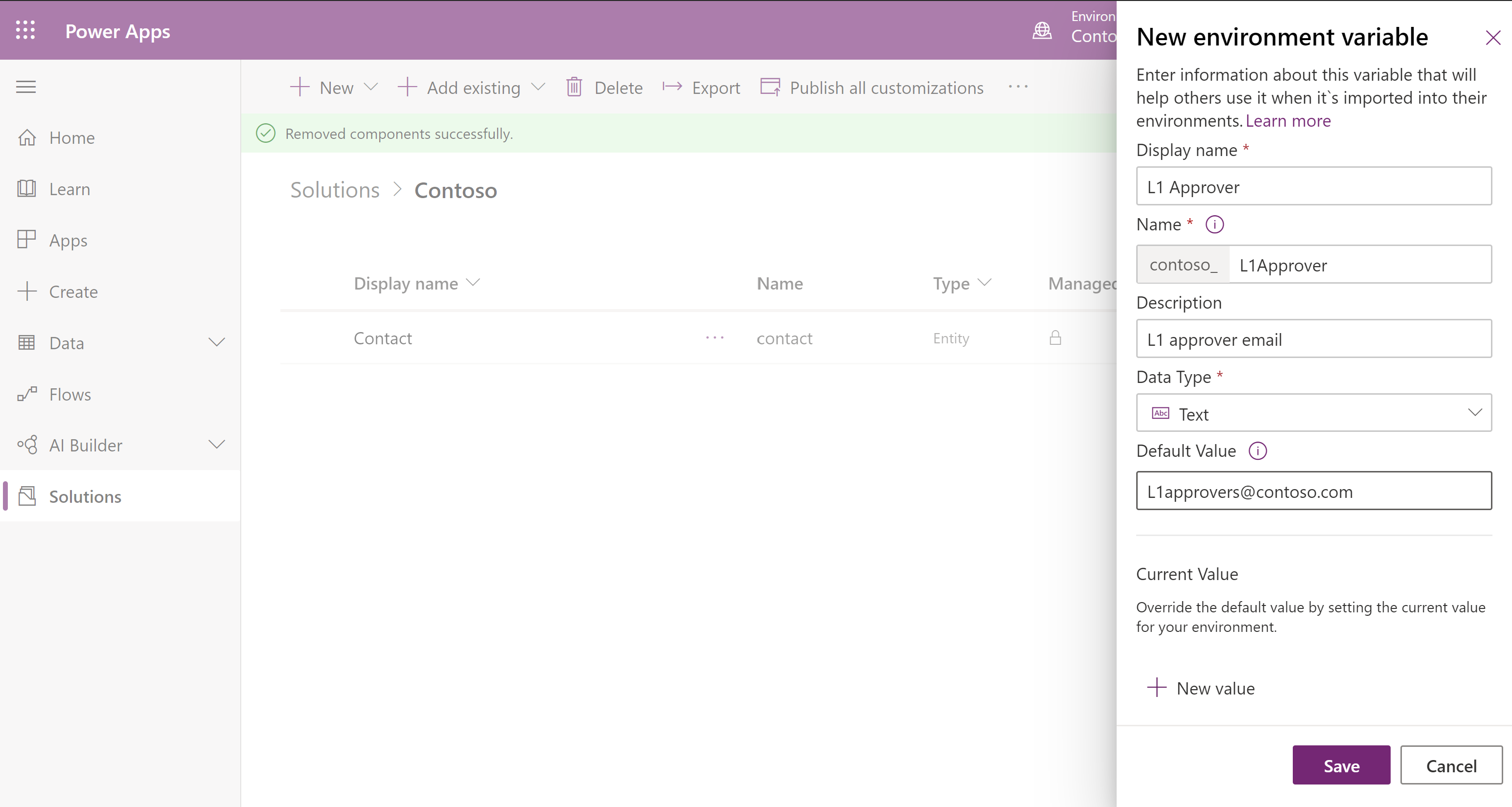The image size is (1512, 807).
Task: Click the Default Value input field
Action: pyautogui.click(x=1313, y=491)
